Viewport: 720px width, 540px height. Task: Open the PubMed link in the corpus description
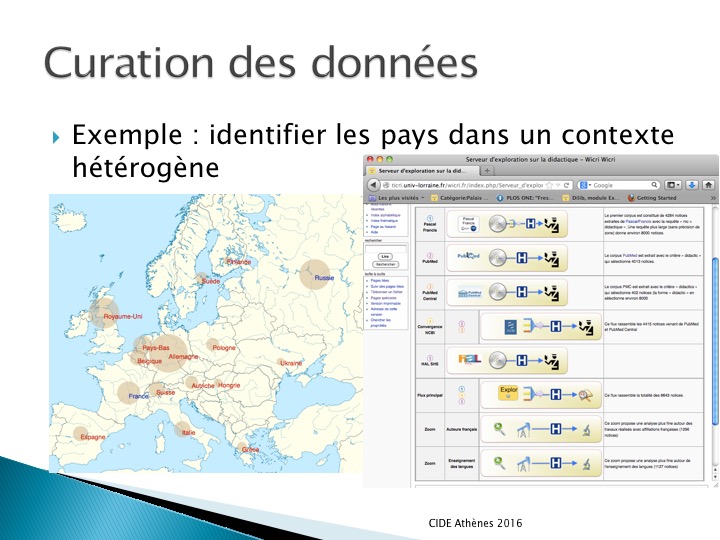[629, 255]
